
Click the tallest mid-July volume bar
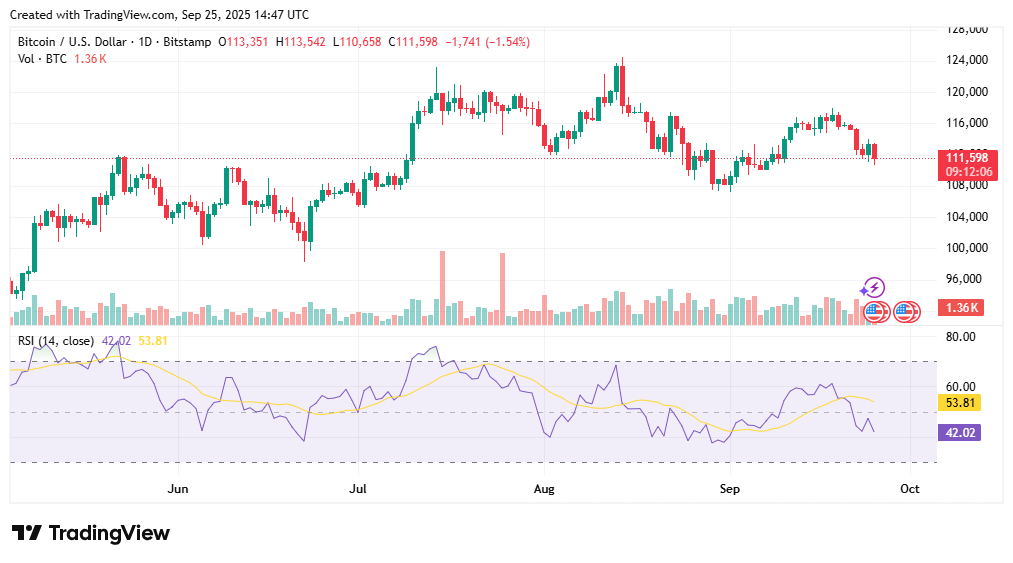pyautogui.click(x=443, y=288)
